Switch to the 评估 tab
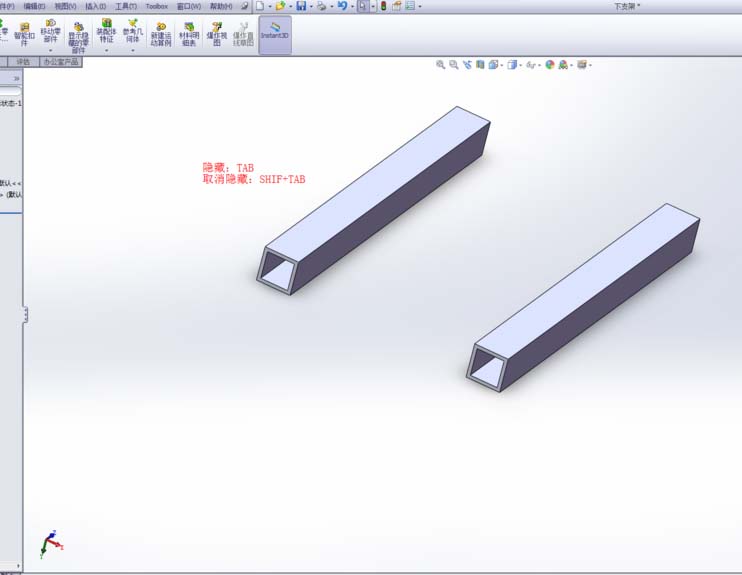 23,62
